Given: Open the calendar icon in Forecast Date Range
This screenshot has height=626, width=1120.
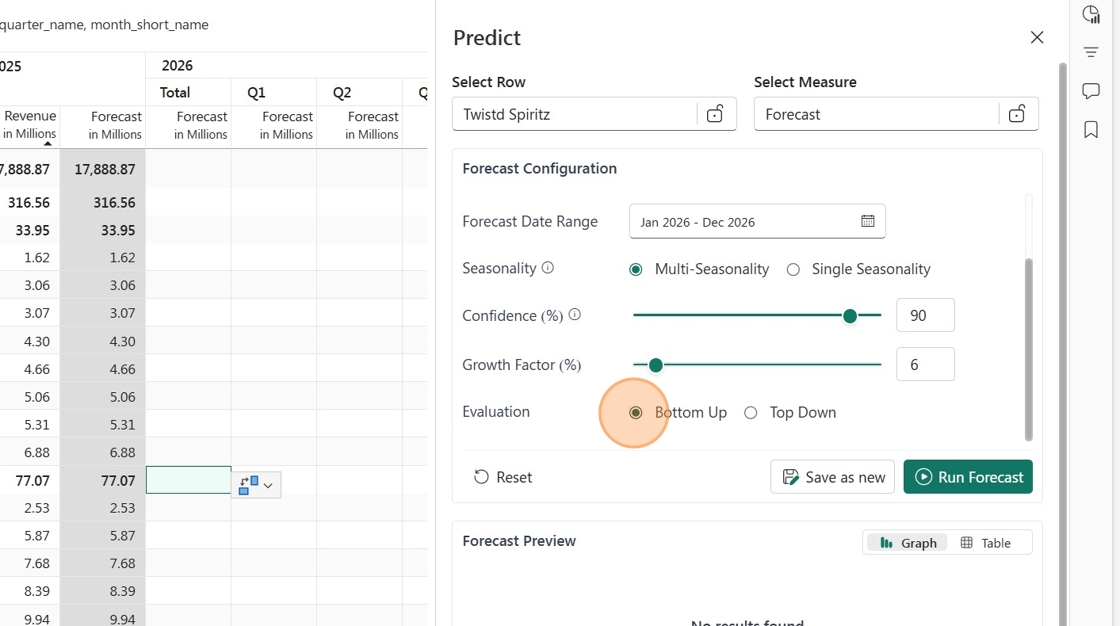Looking at the screenshot, I should [867, 222].
